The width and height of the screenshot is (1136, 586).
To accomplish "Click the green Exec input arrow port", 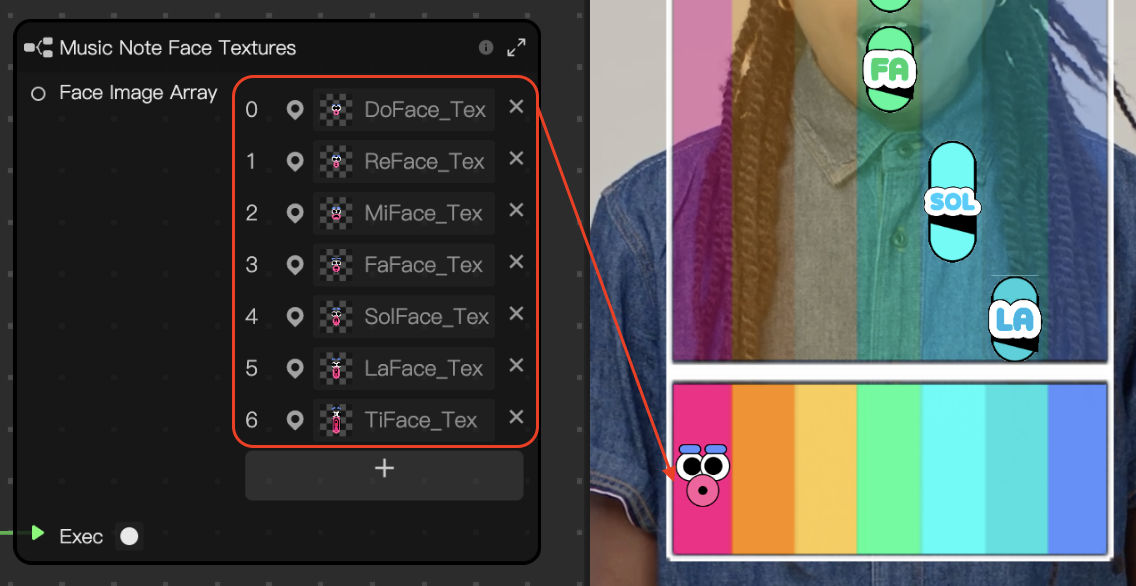I will [x=38, y=534].
